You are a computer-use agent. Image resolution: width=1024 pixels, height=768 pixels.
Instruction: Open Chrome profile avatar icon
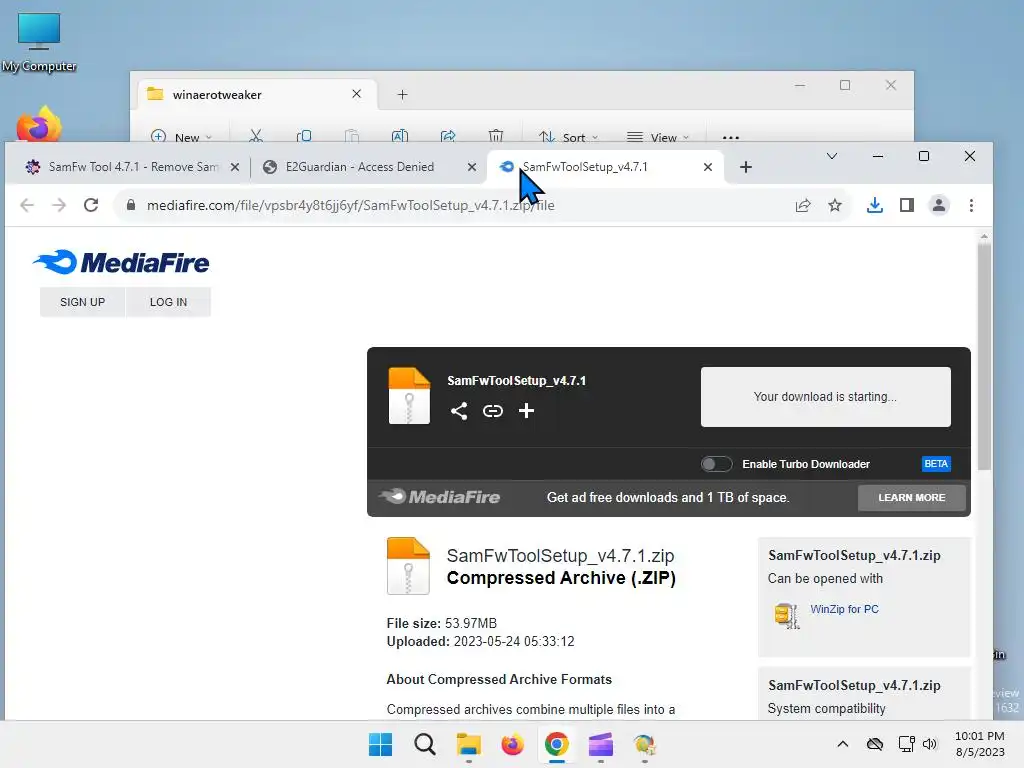(938, 205)
